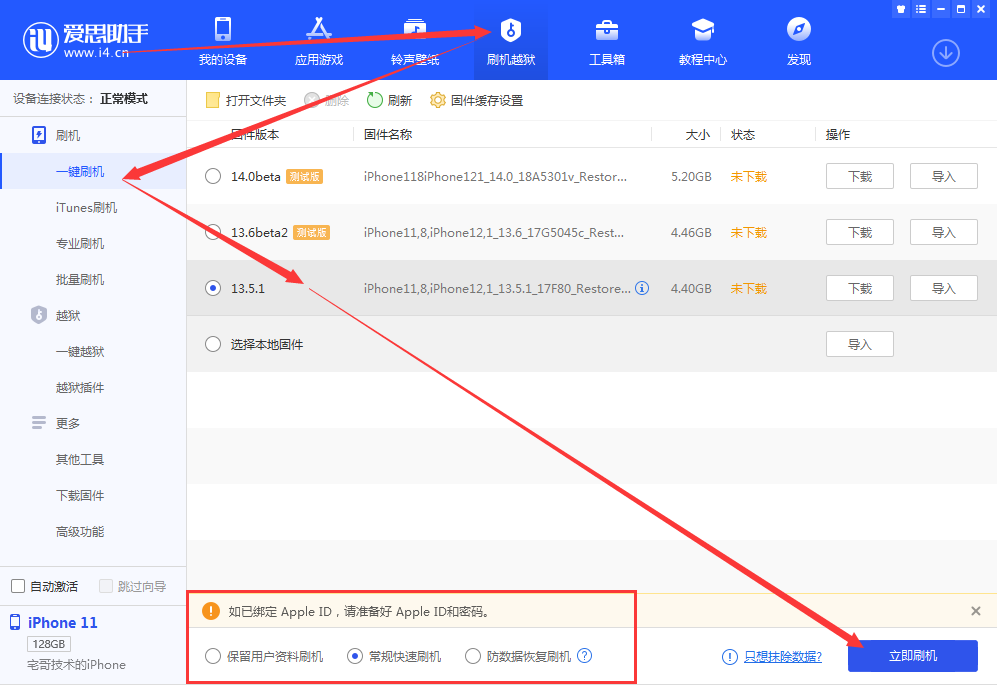Toggle the 跳过向导 checkbox

[106, 586]
